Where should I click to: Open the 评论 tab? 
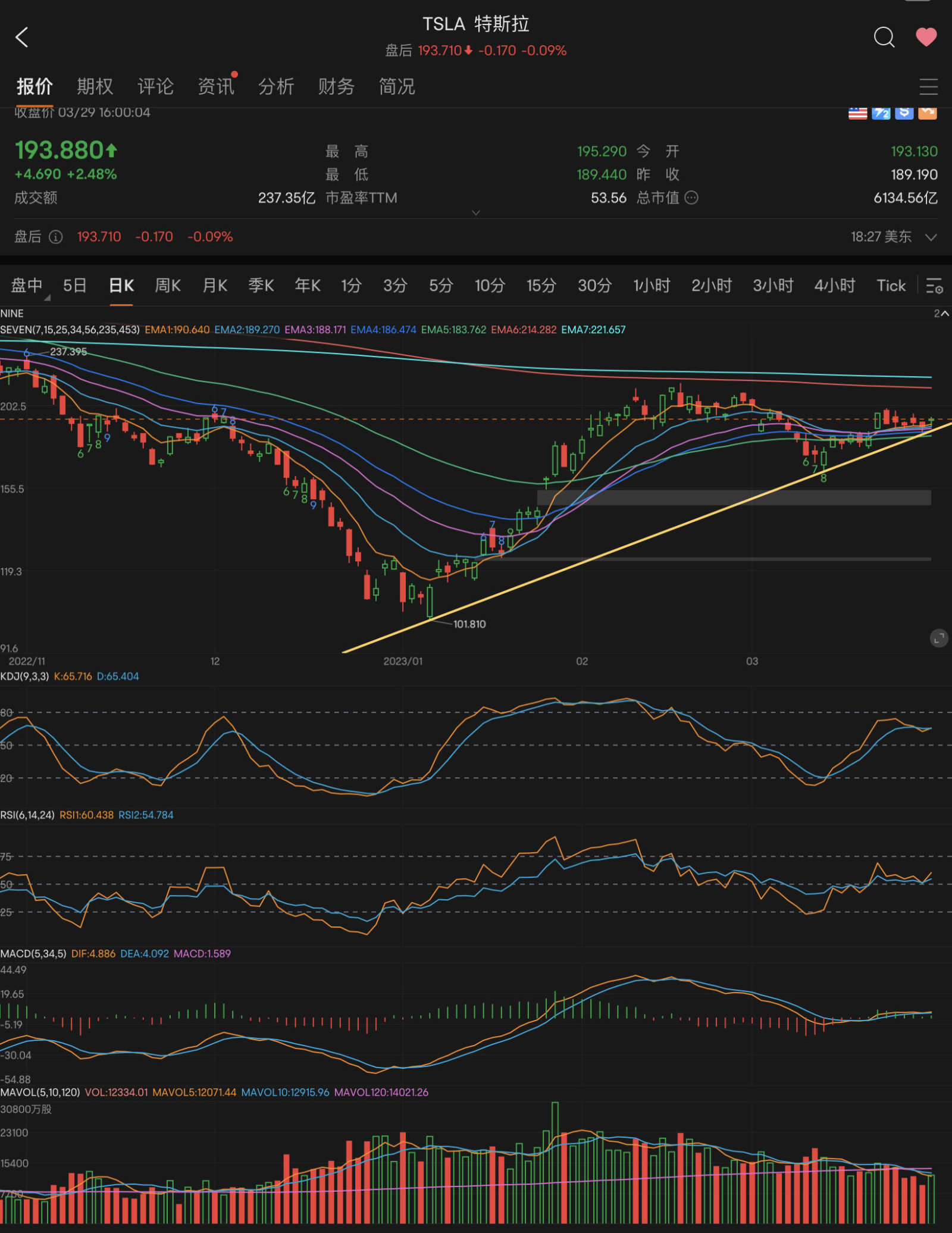click(x=155, y=87)
